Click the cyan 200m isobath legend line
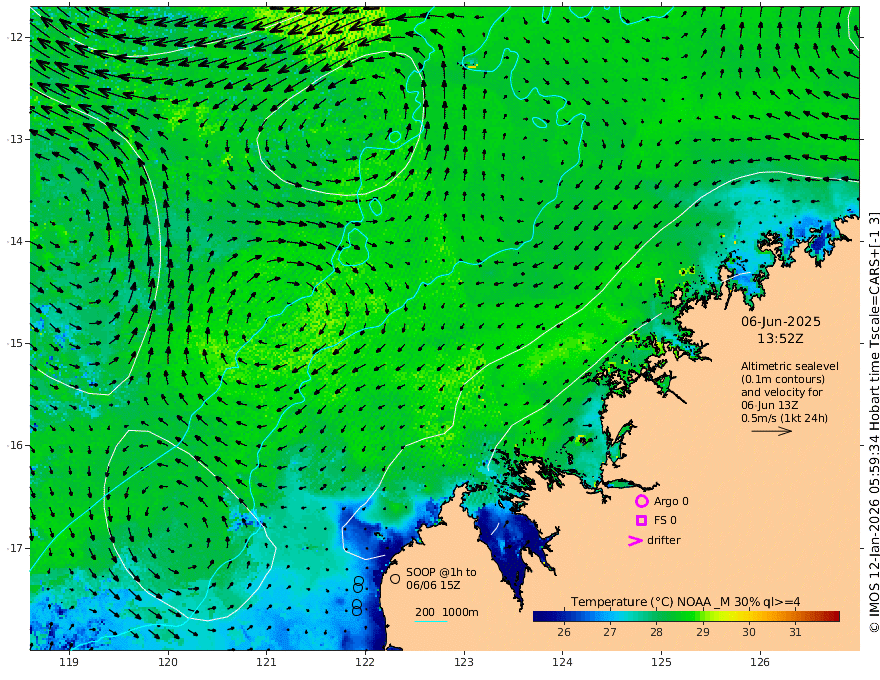 pyautogui.click(x=430, y=621)
